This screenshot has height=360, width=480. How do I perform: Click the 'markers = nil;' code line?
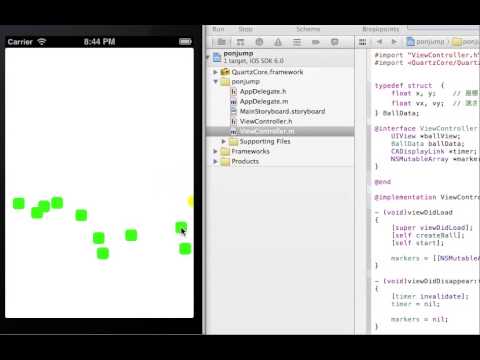point(419,319)
